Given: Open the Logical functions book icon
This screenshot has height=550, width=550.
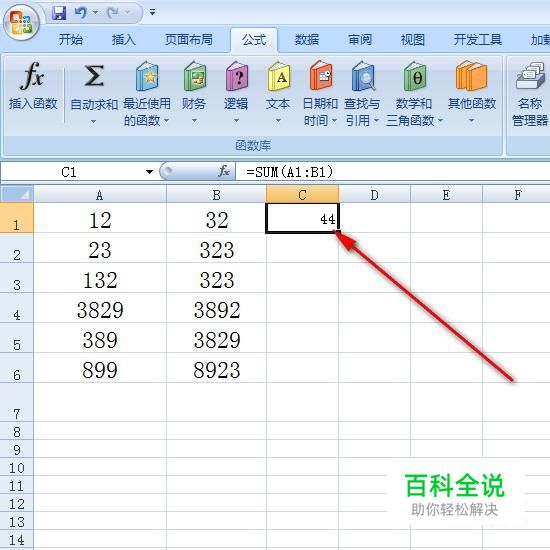Looking at the screenshot, I should 237,76.
